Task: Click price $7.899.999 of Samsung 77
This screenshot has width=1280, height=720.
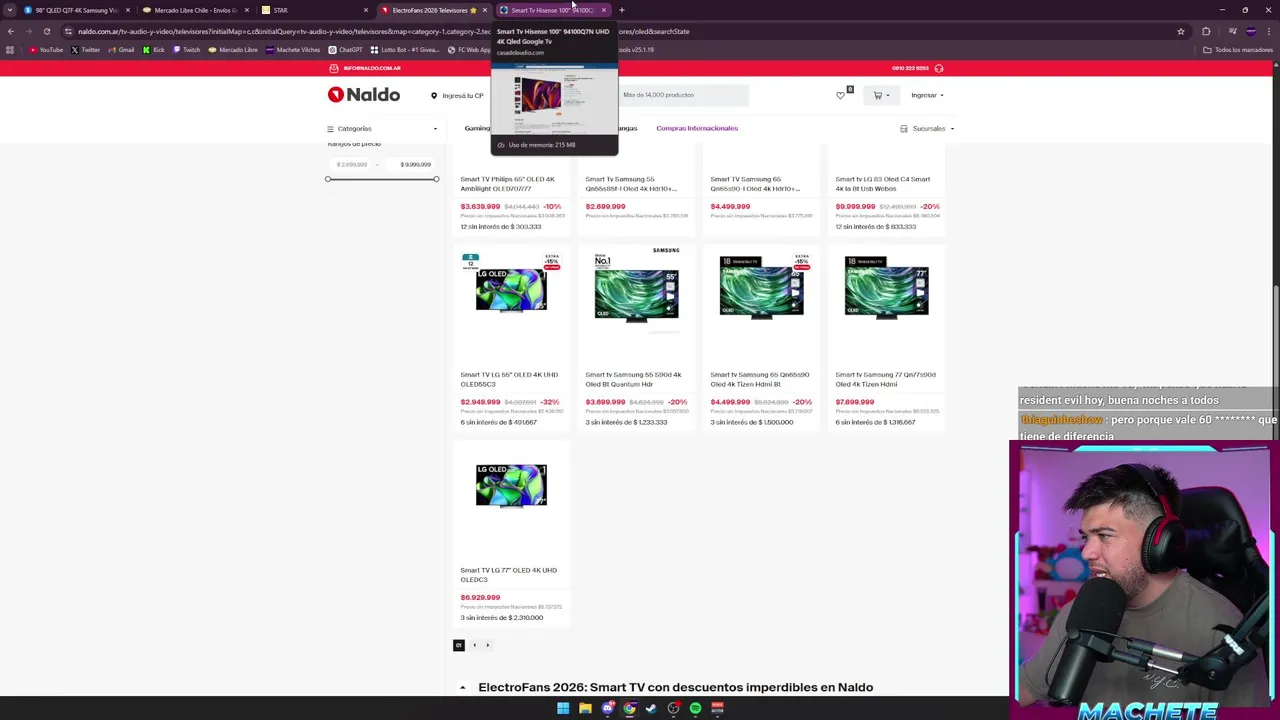Action: click(x=855, y=402)
